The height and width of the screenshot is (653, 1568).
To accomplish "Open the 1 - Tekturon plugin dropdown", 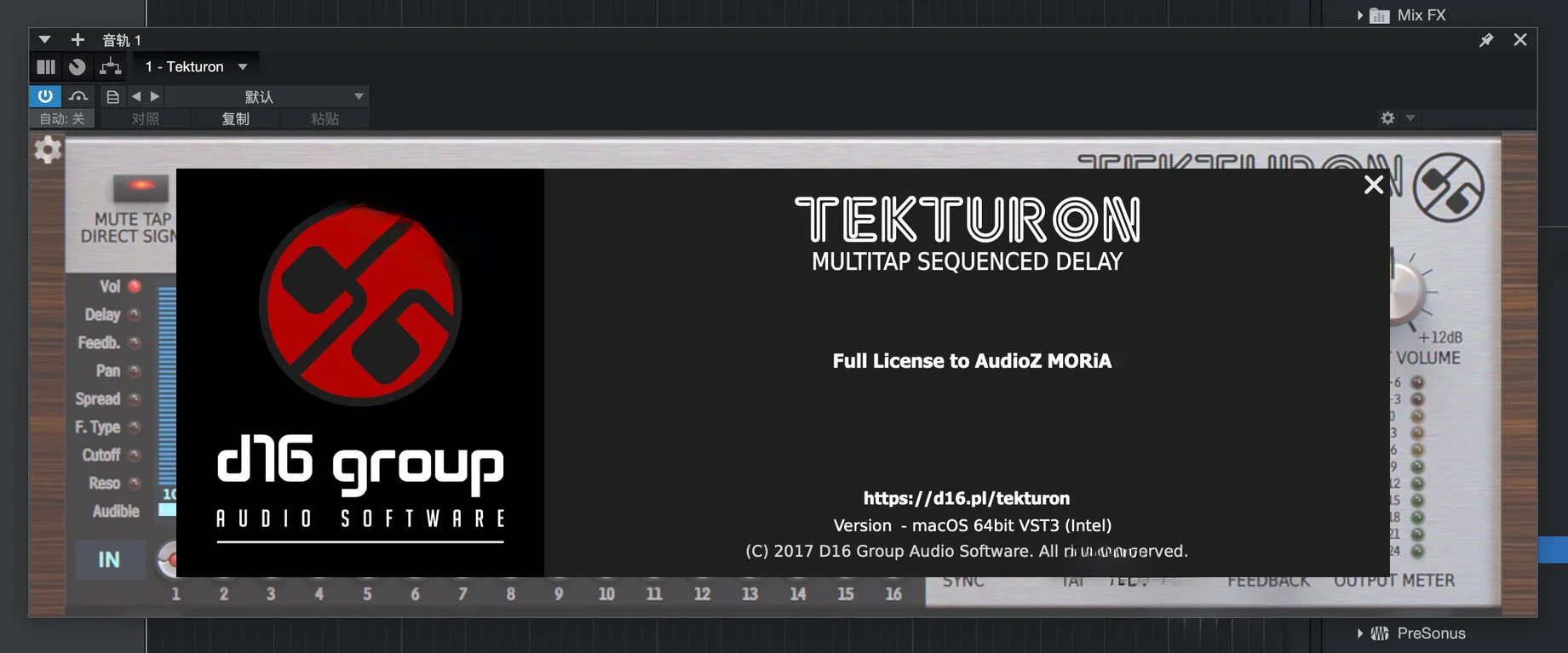I will pos(196,66).
